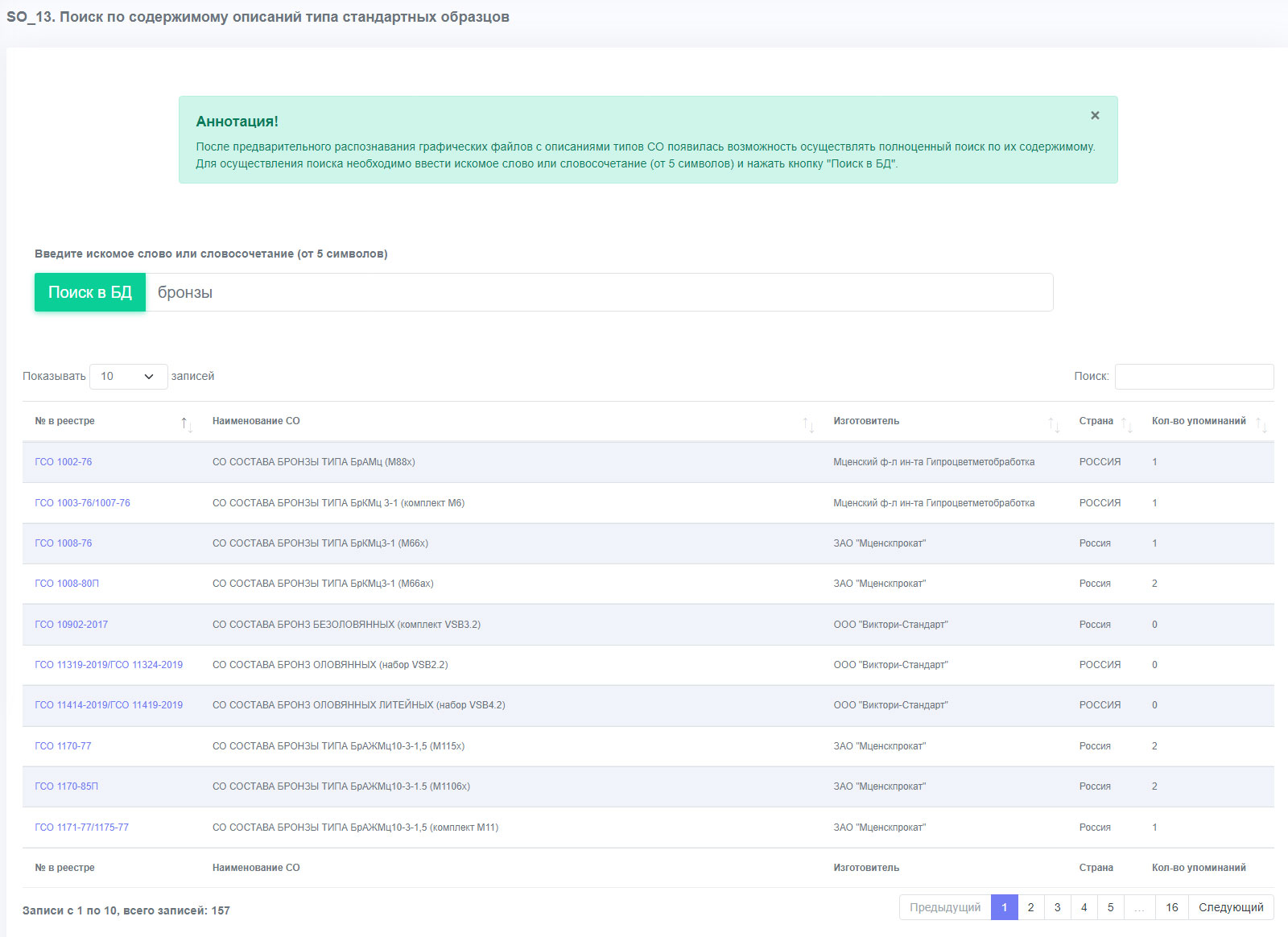
Task: Click ЗАО "Мценскпрокат" in ГСО 1008-76 row
Action: click(880, 543)
